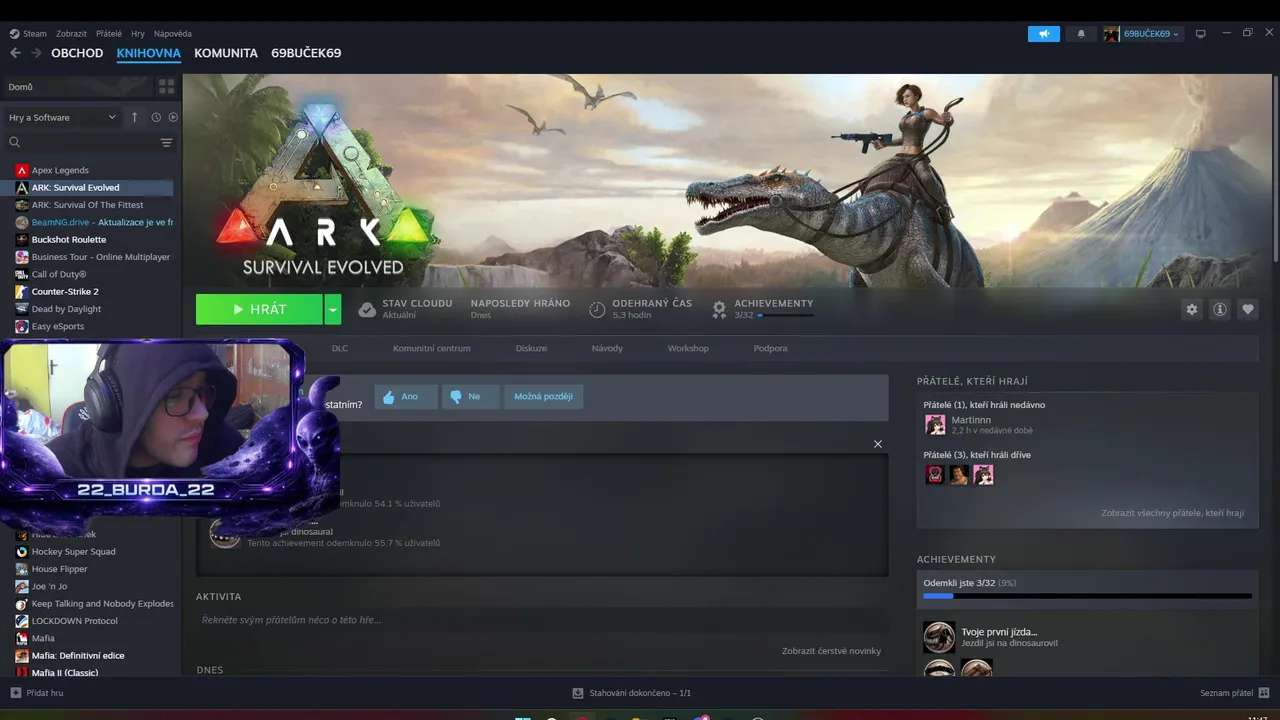This screenshot has height=720, width=1280.
Task: Select Apex Legends in the library list
Action: (x=60, y=170)
